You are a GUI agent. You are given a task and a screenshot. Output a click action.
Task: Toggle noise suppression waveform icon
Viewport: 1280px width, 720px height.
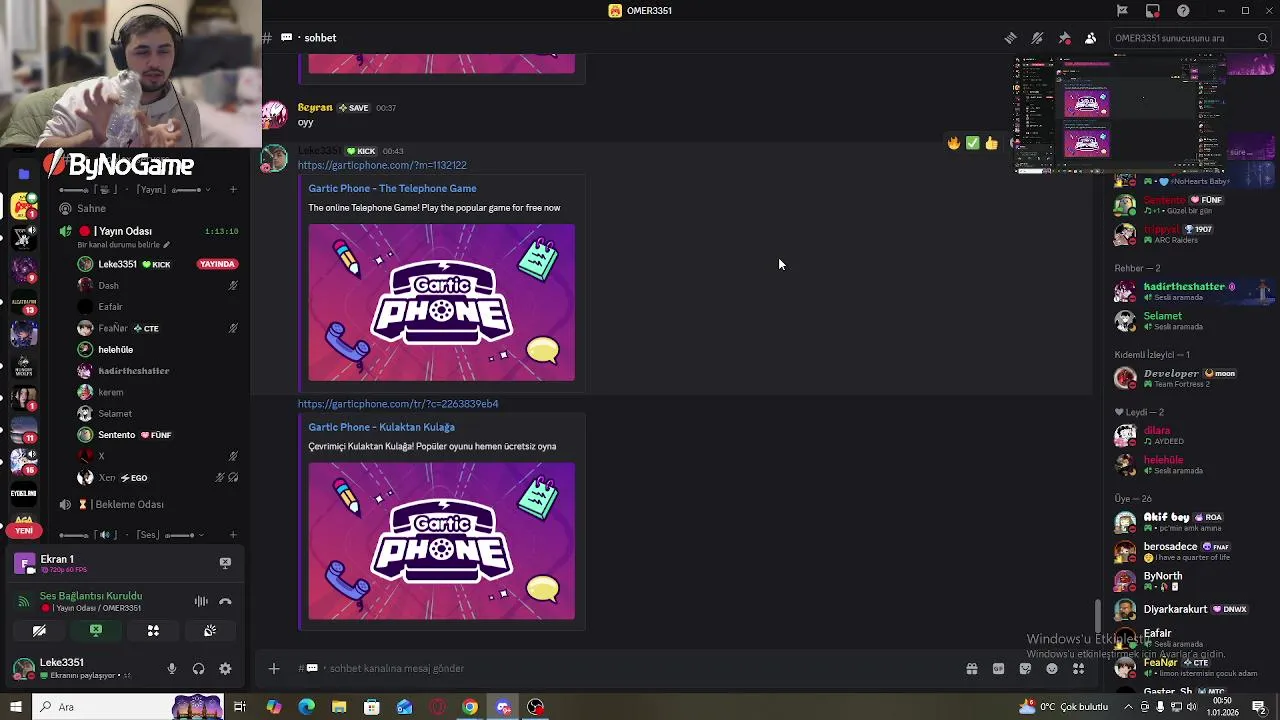[x=201, y=601]
